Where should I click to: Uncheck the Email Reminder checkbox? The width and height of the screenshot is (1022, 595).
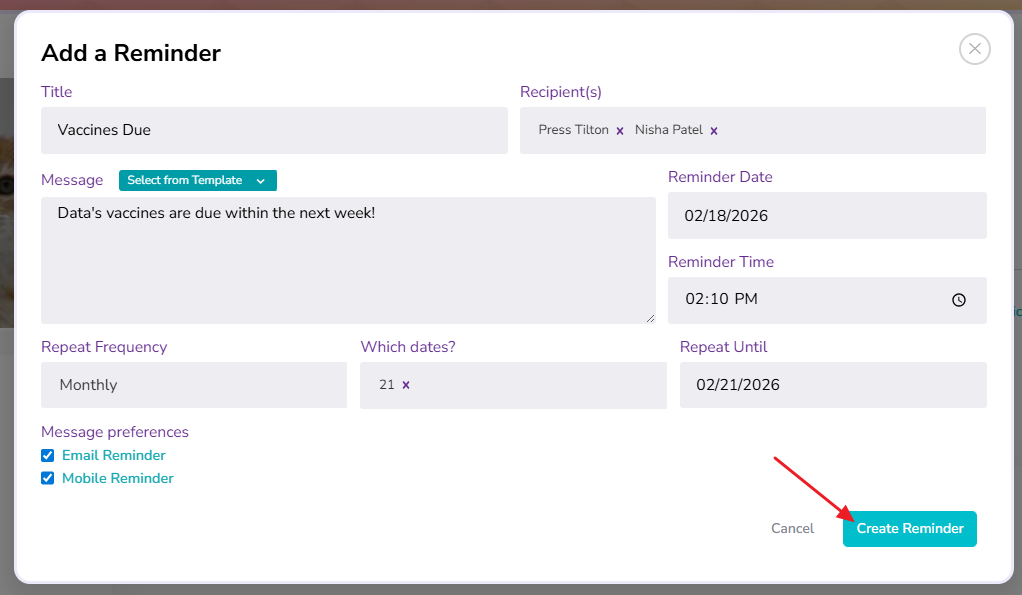48,456
